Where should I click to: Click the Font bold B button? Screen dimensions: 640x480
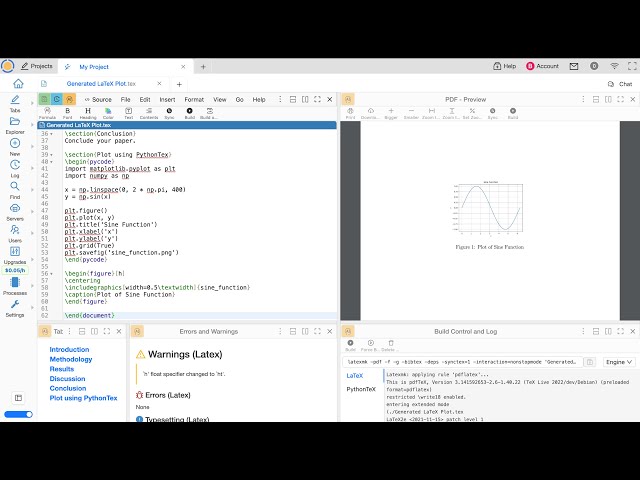(67, 113)
